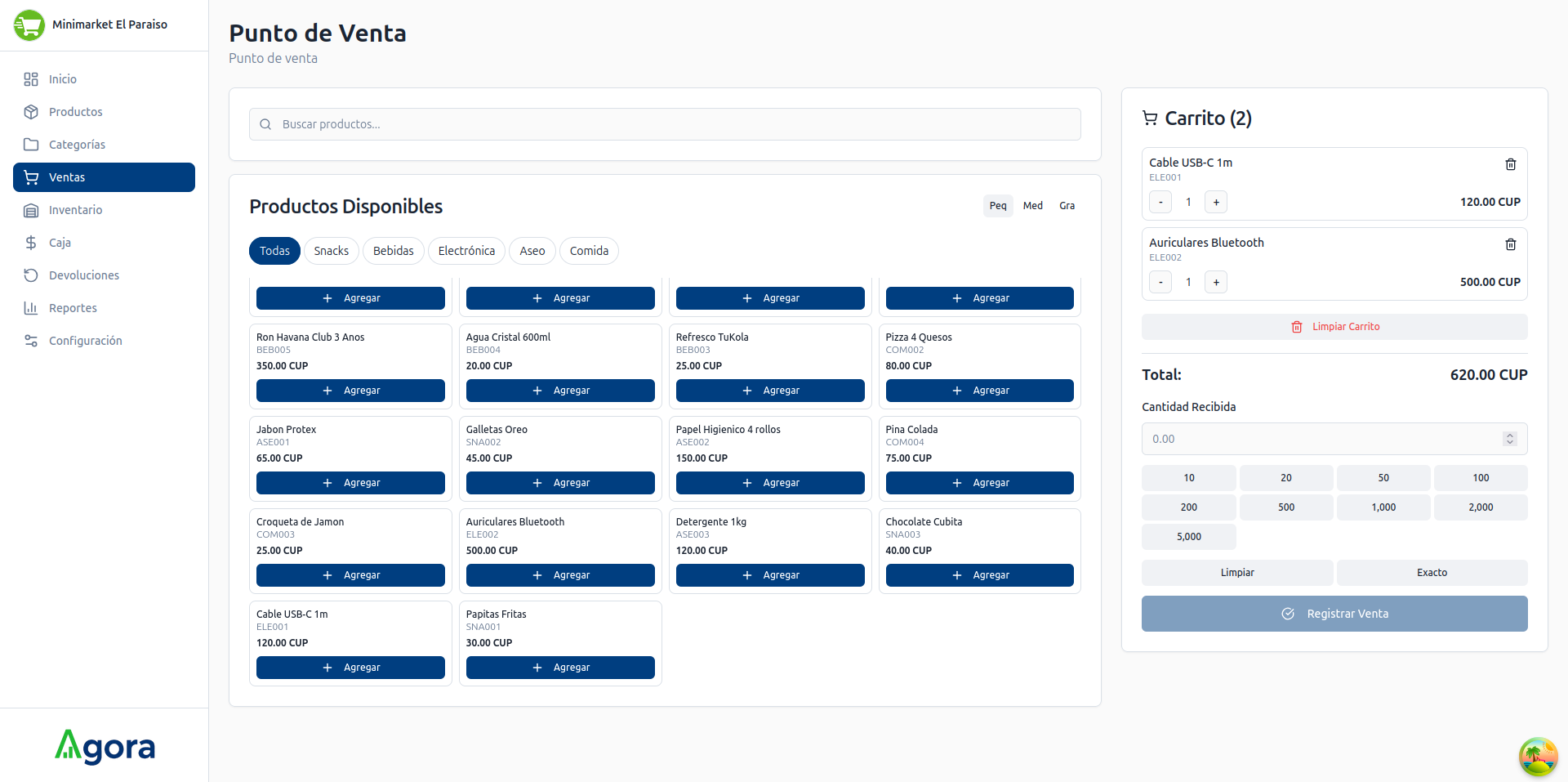
Task: Switch to Med product size view
Action: (x=1033, y=206)
